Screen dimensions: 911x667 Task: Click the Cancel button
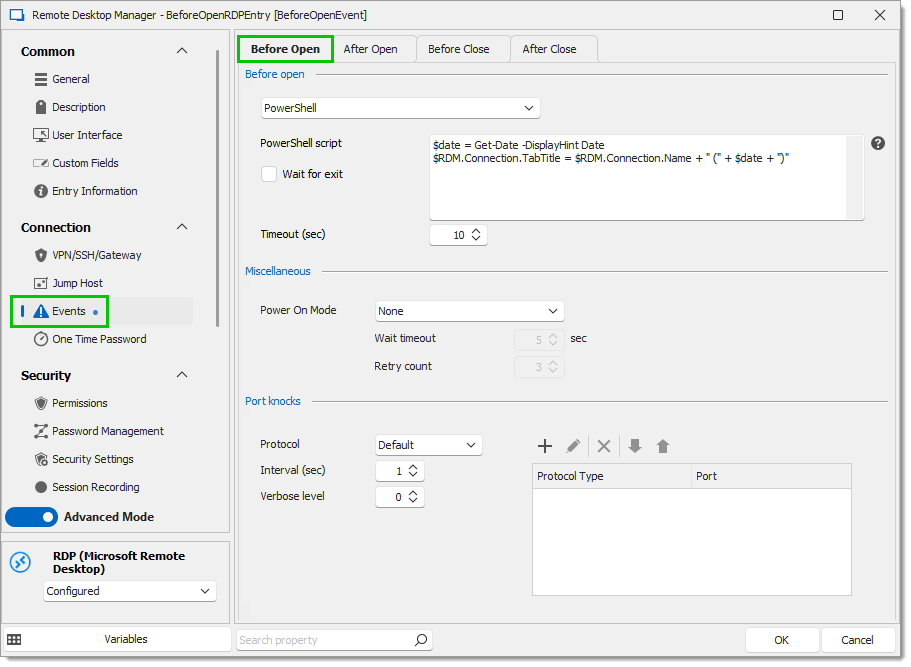[x=858, y=640]
